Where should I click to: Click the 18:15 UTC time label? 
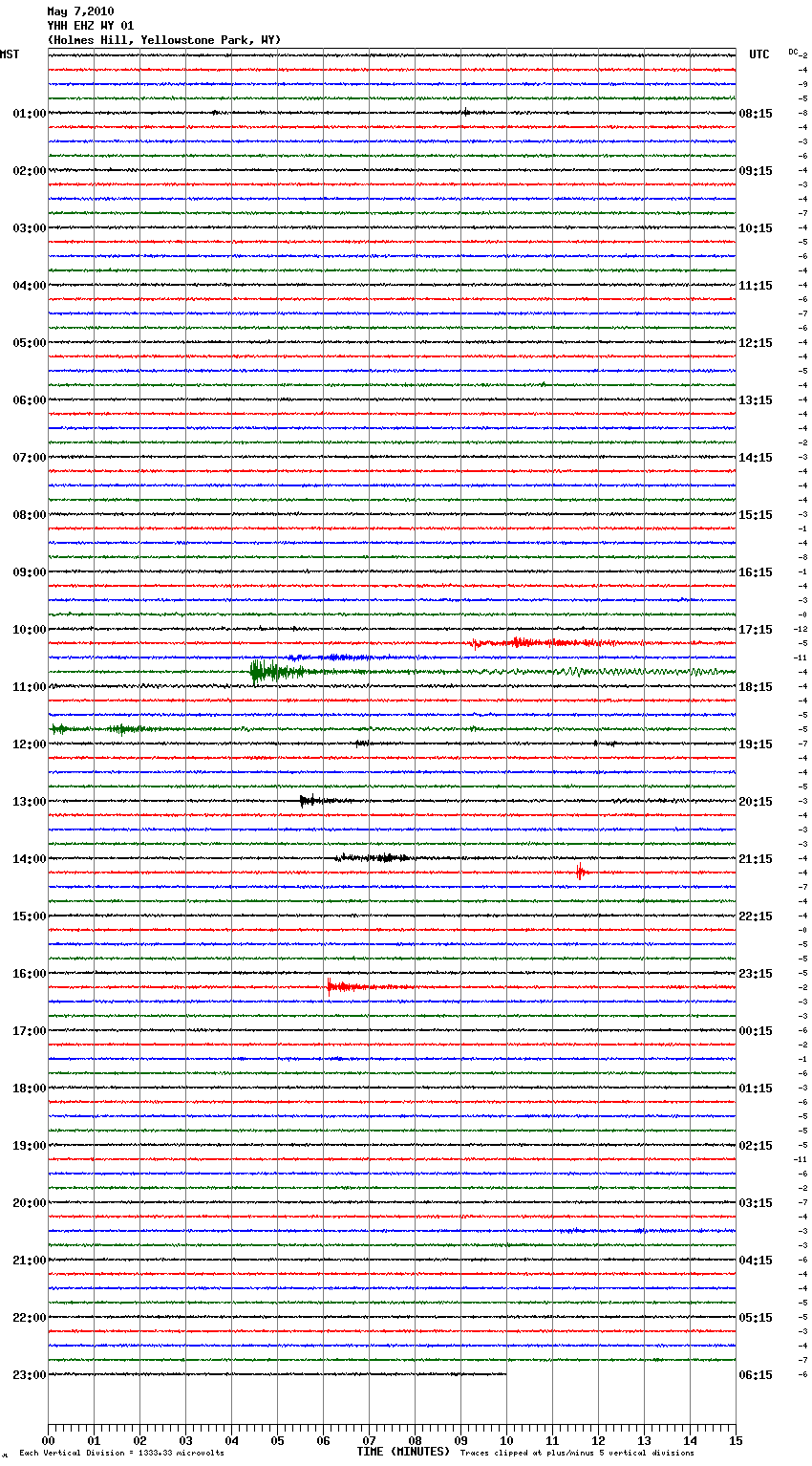(x=756, y=687)
